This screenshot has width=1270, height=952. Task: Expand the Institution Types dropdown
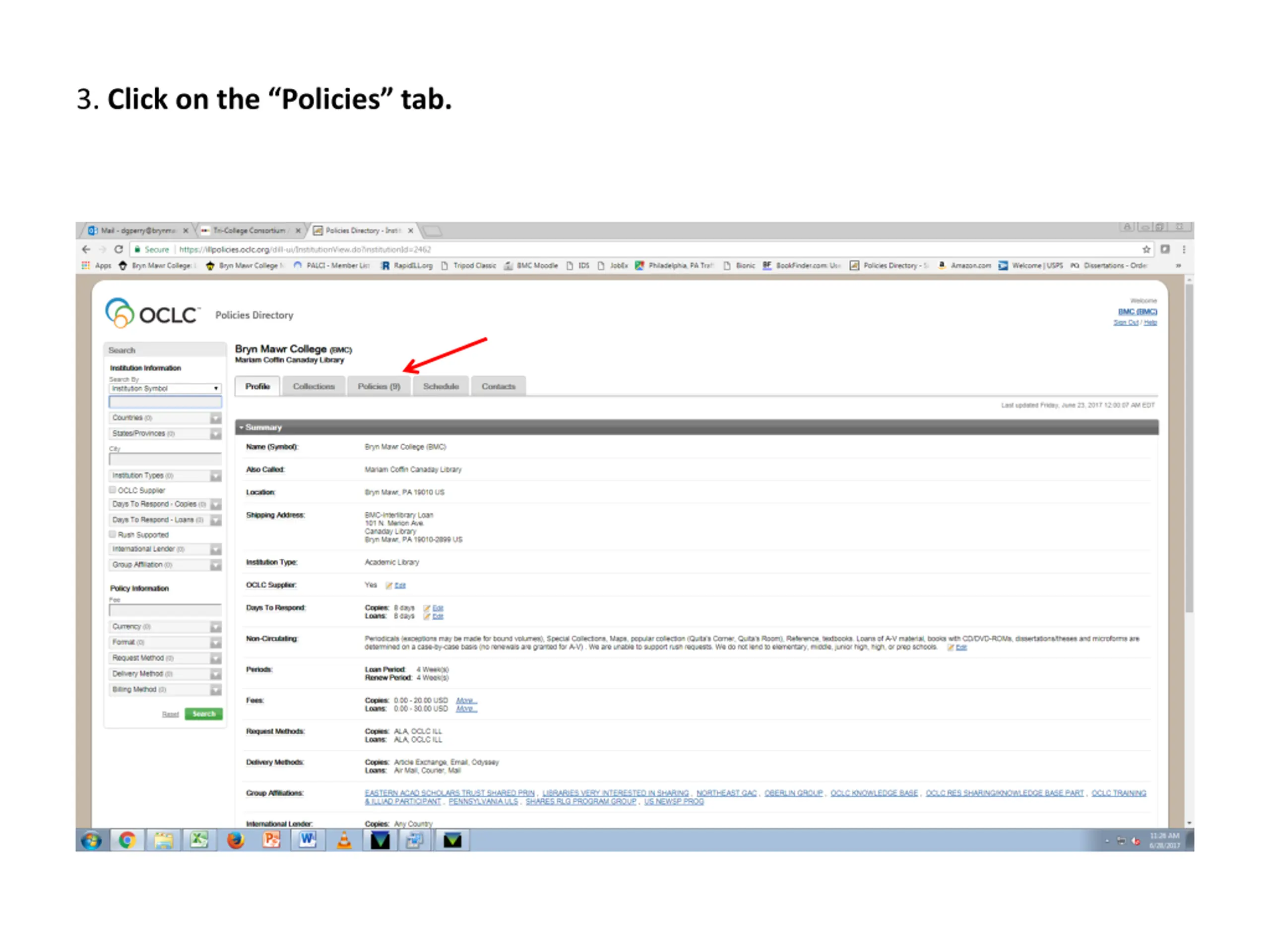(x=215, y=476)
